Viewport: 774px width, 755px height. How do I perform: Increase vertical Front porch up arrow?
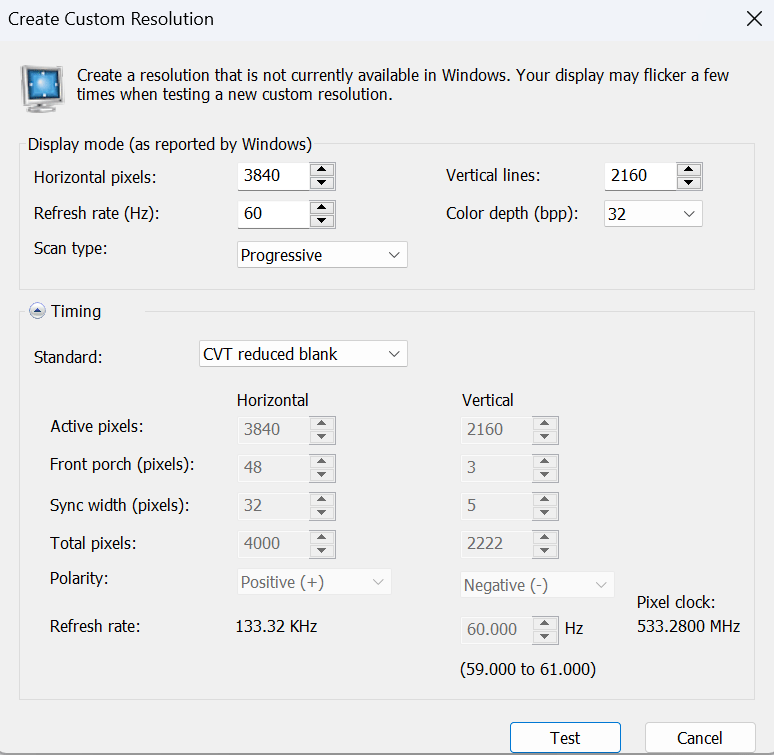(545, 461)
